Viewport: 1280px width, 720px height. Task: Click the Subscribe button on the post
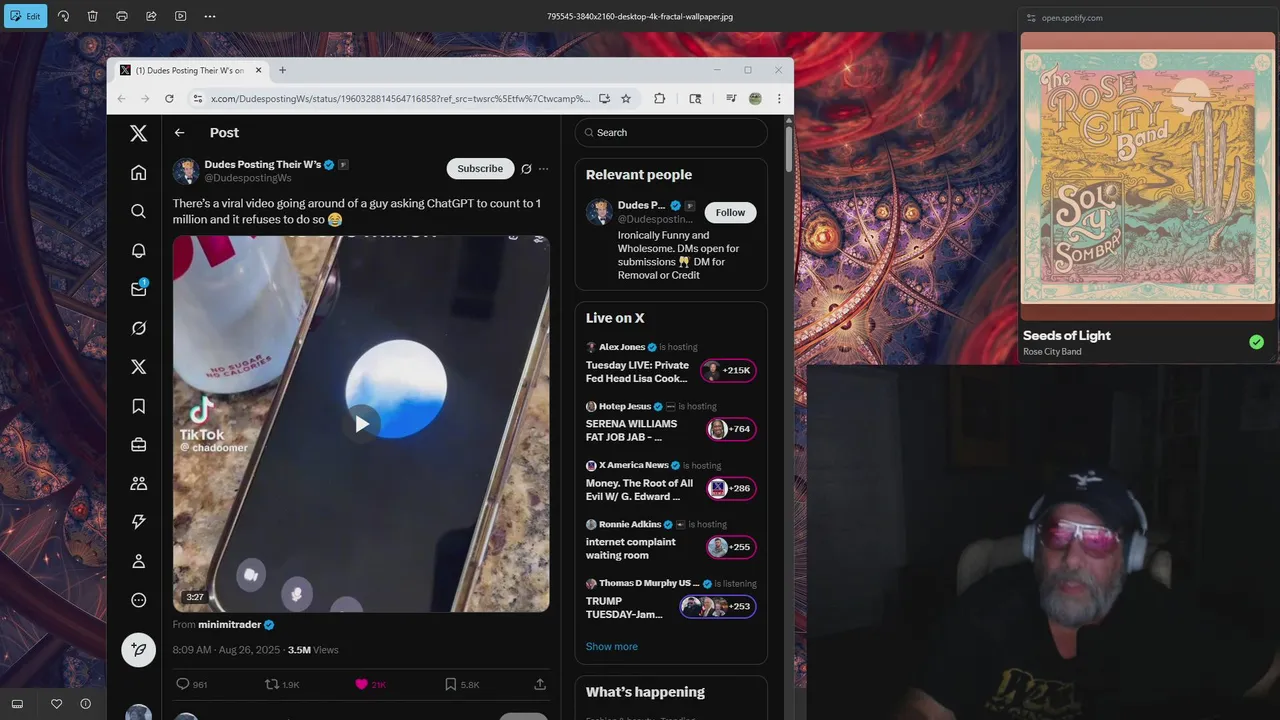[x=480, y=168]
